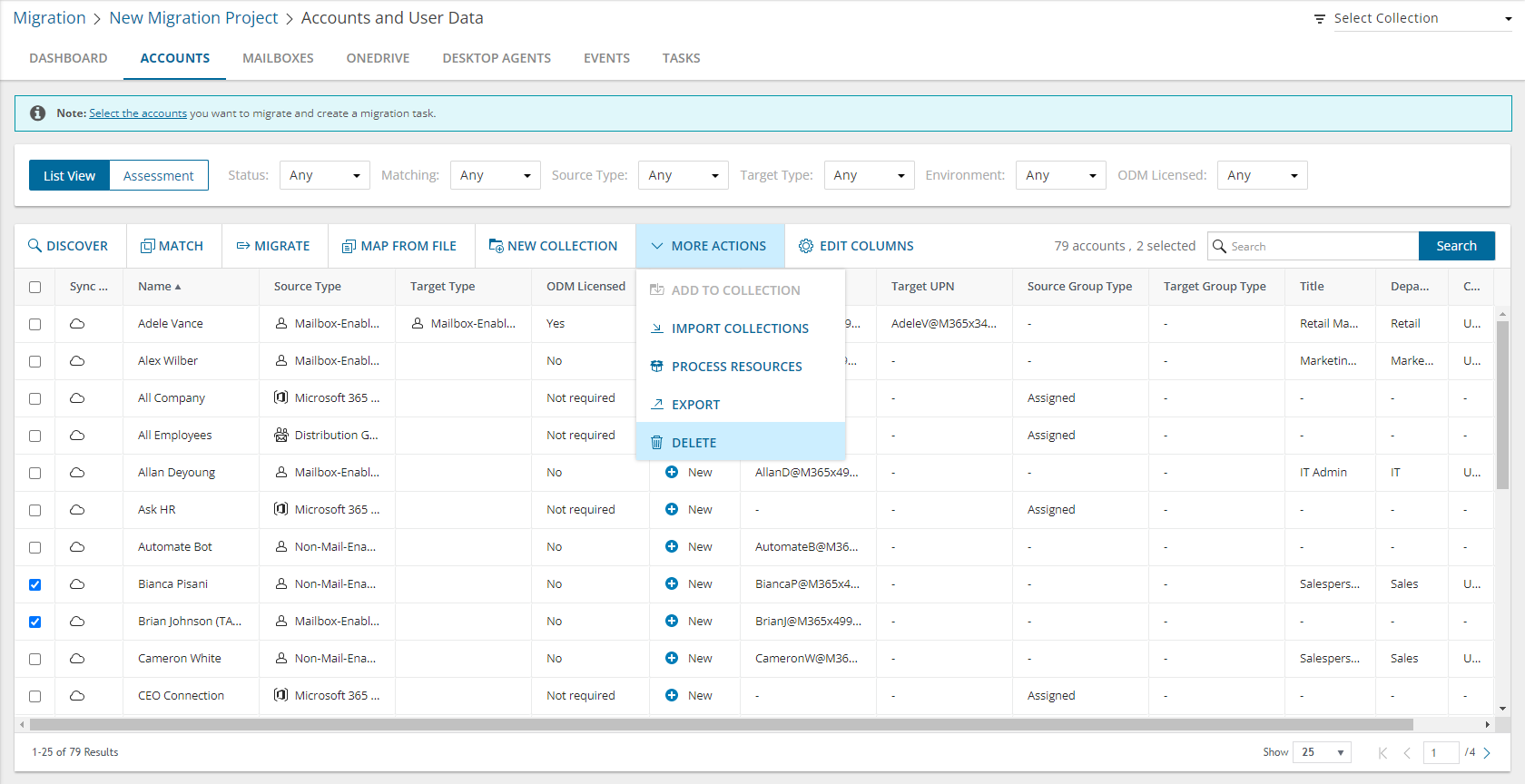Viewport: 1525px width, 784px height.
Task: Open the Status filter dropdown
Action: point(324,175)
